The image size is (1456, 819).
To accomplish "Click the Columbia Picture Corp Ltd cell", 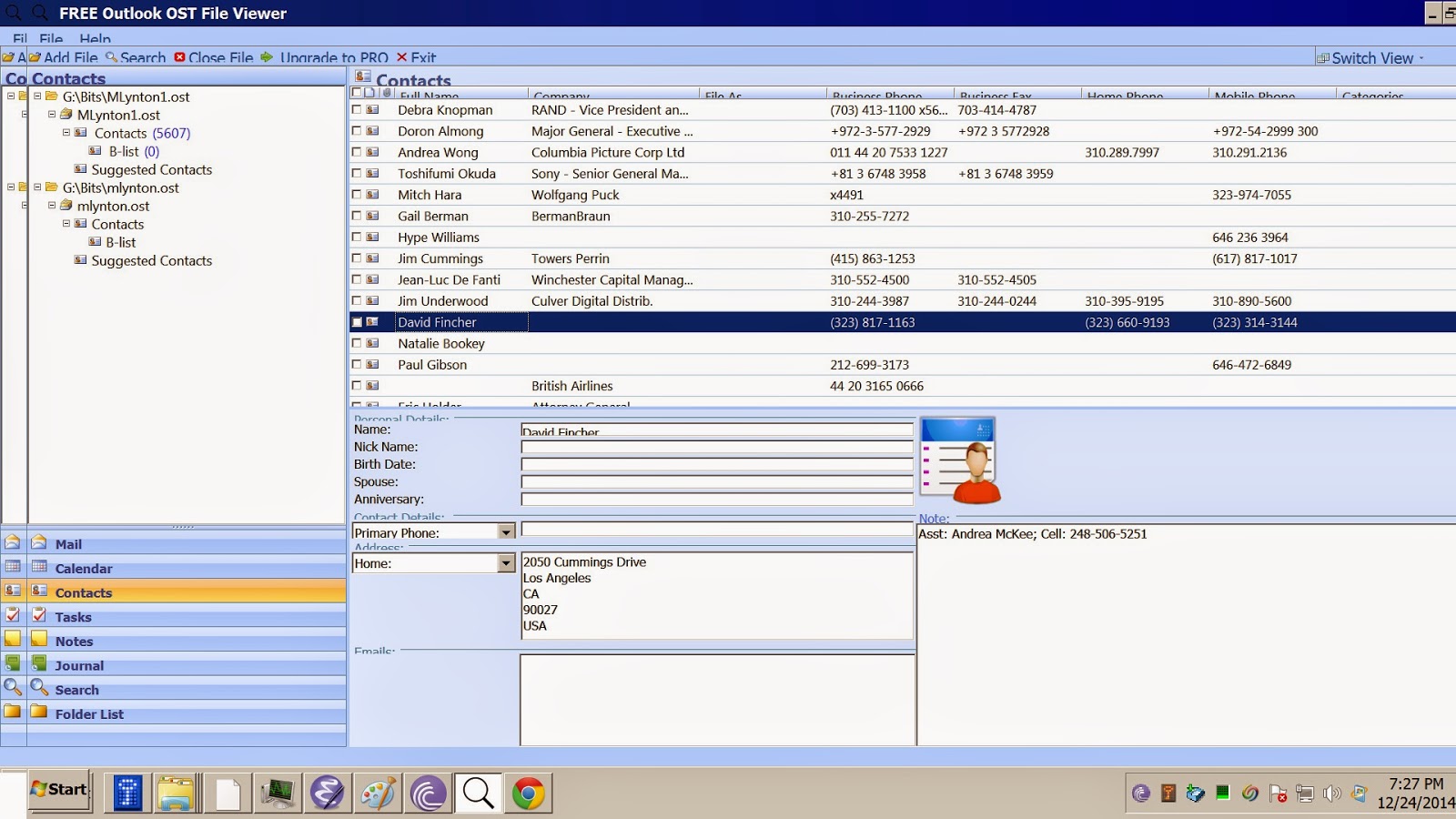I will [x=608, y=152].
